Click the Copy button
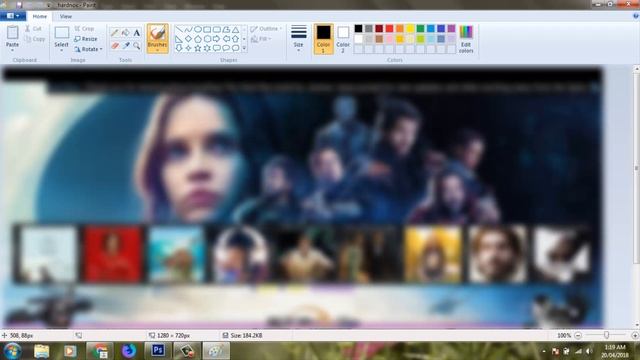Viewport: 640px width, 360px height. point(35,39)
